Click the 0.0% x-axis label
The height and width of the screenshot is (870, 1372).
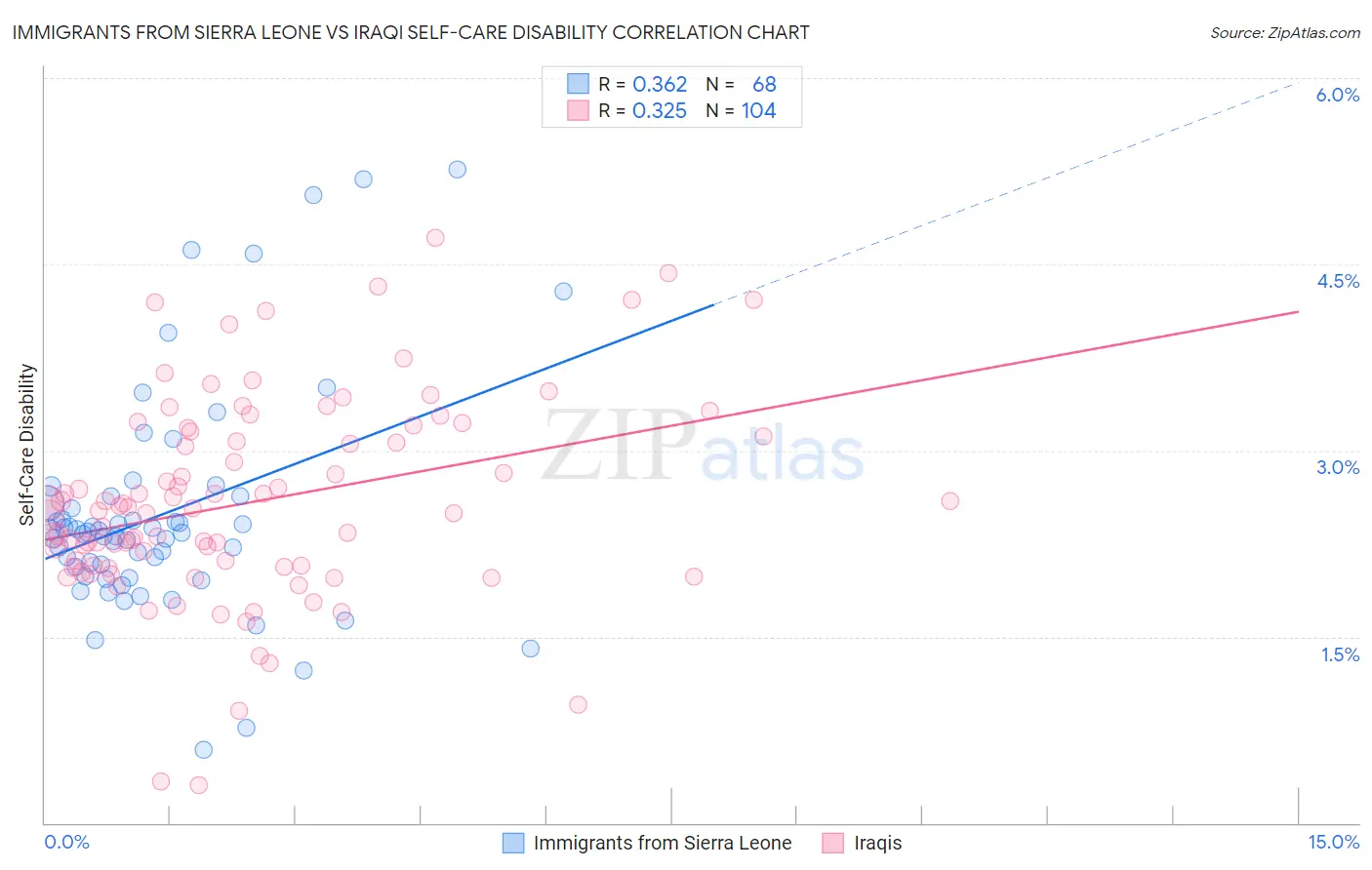point(66,842)
